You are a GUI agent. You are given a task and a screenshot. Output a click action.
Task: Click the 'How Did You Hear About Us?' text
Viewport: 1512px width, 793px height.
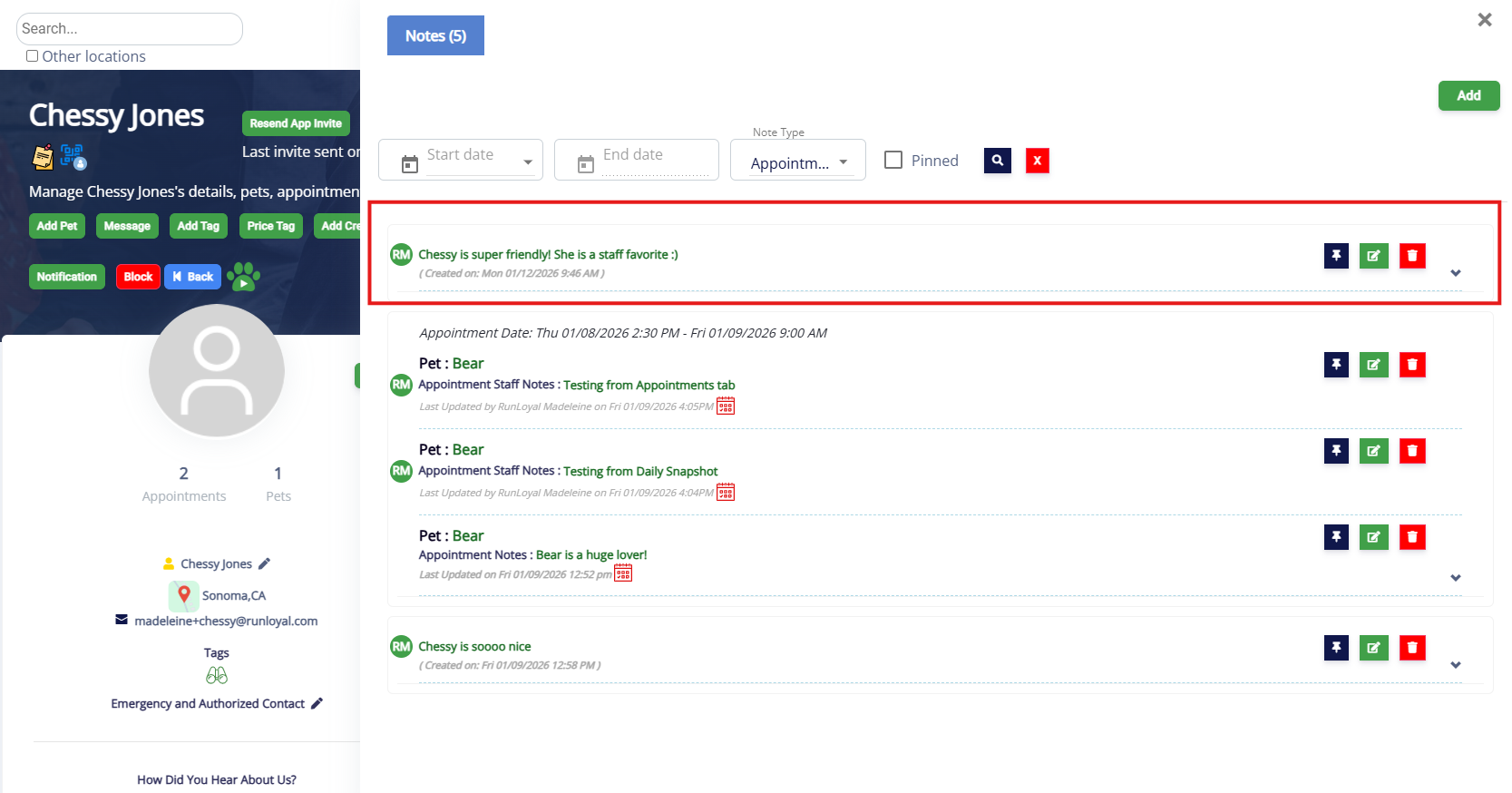[x=217, y=779]
